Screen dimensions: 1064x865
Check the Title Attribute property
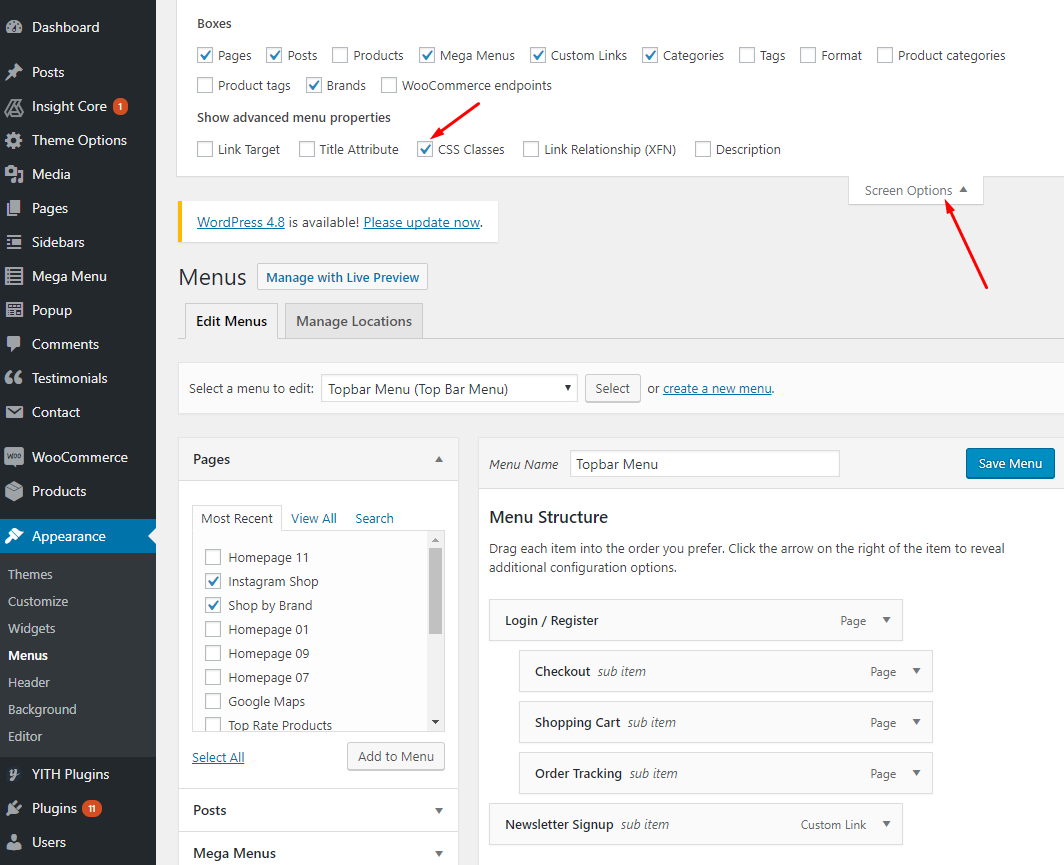click(x=307, y=149)
